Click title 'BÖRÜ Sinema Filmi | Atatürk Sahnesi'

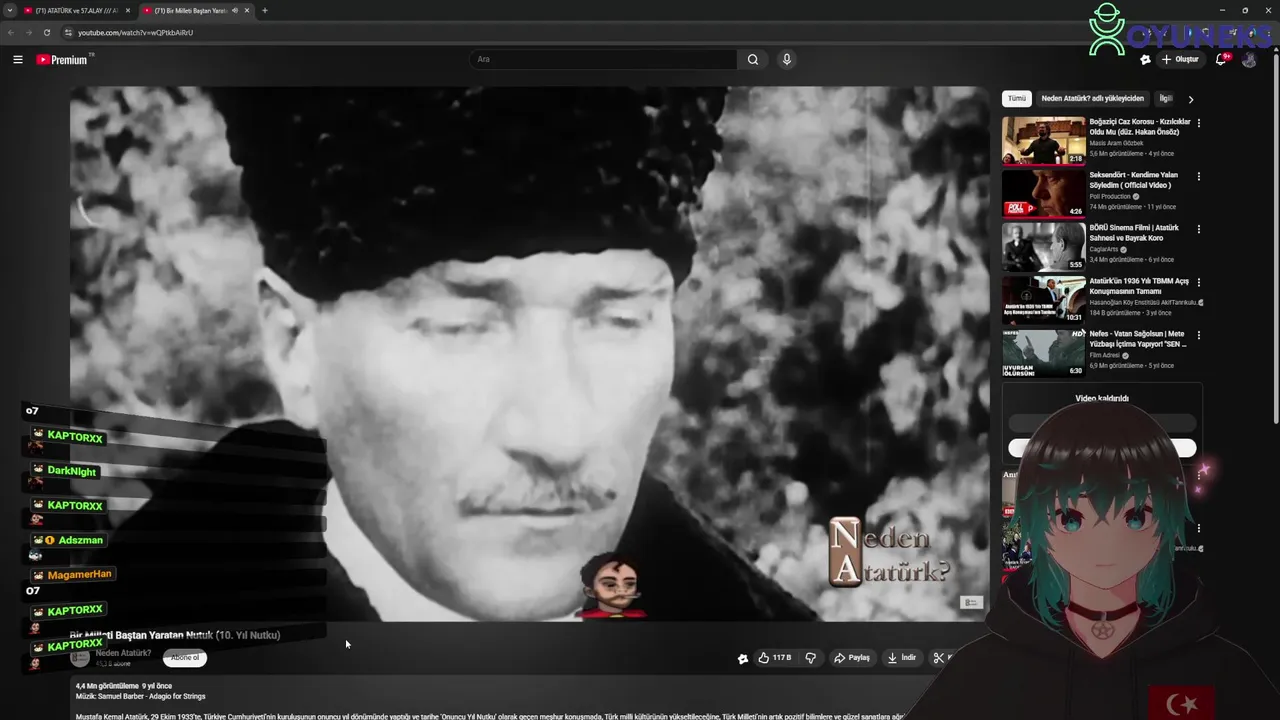1135,233
